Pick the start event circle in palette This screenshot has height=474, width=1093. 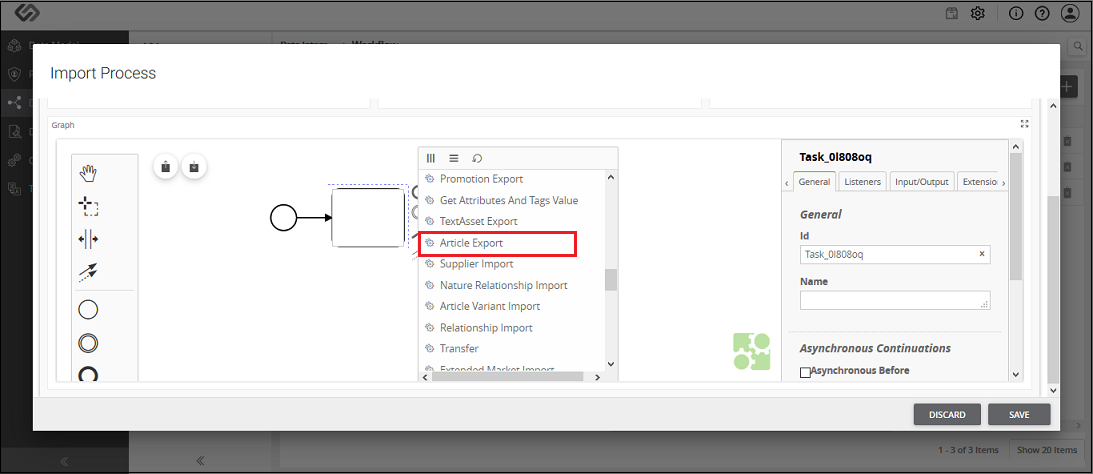click(88, 309)
